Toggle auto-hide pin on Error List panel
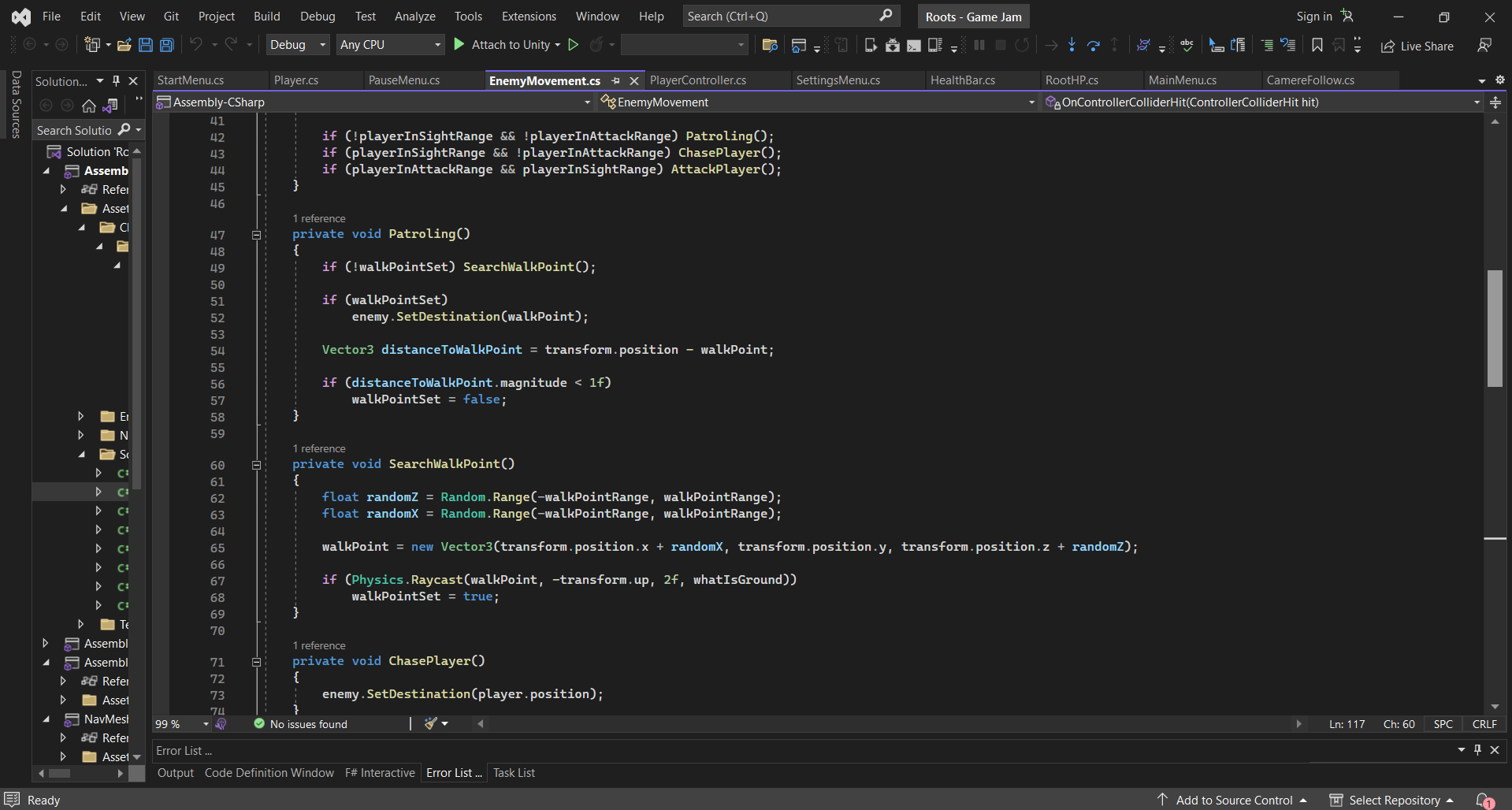The height and width of the screenshot is (810, 1512). pos(1477,750)
